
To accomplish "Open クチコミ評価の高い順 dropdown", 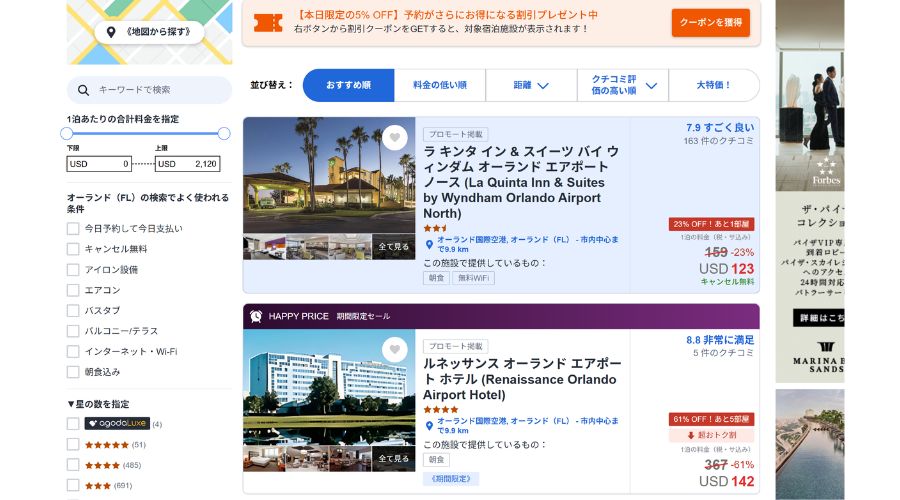I will 623,85.
